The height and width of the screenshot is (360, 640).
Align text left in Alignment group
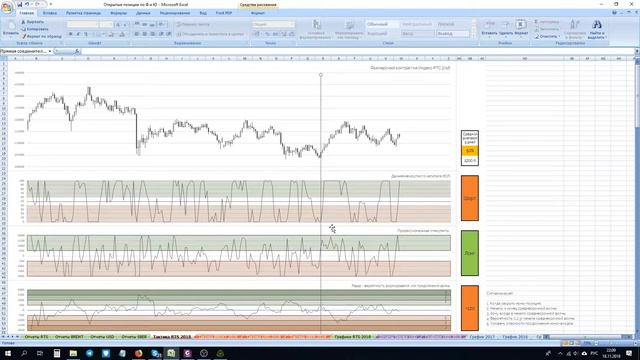click(x=137, y=34)
